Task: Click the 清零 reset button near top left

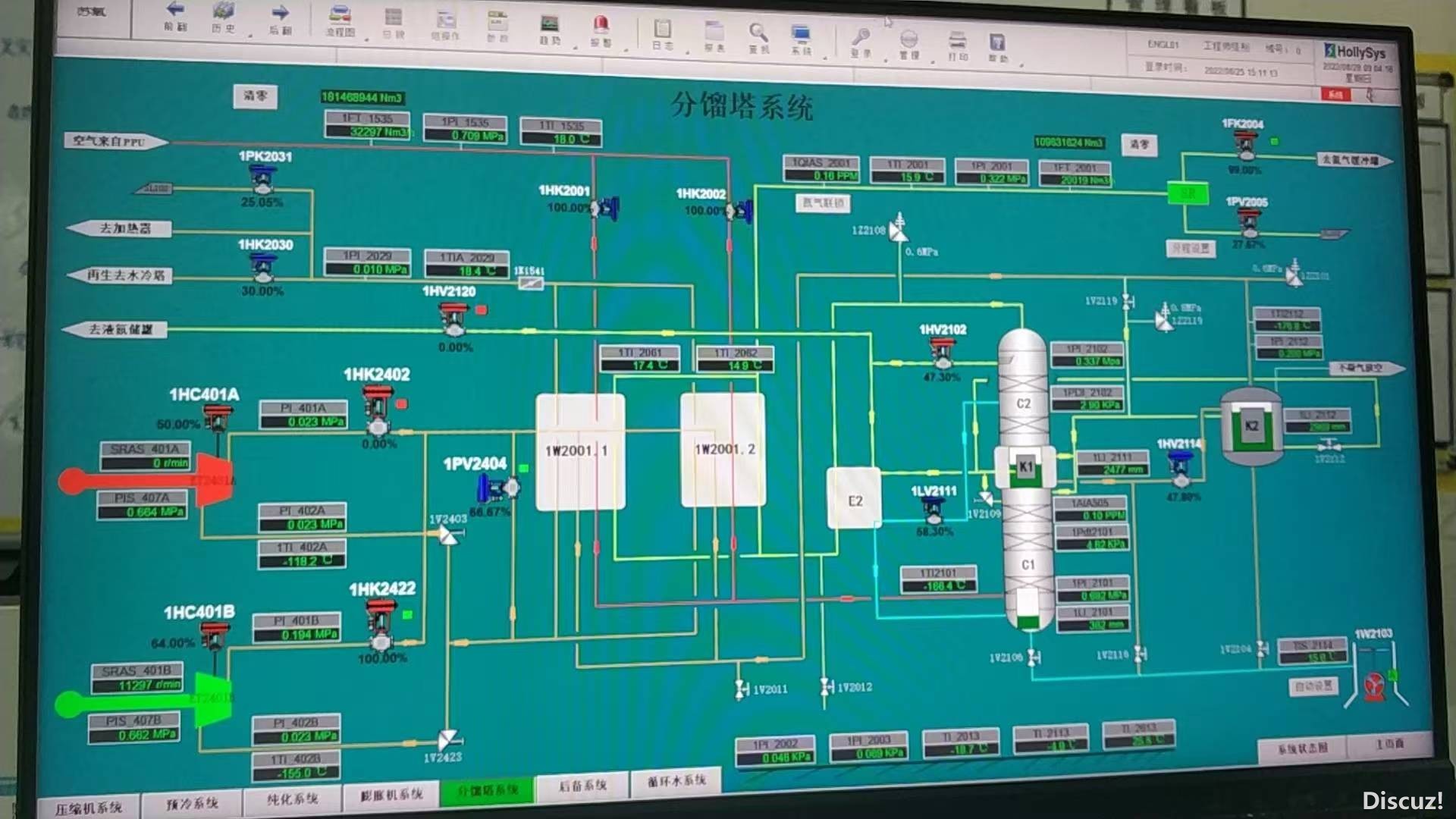Action: pos(255,96)
